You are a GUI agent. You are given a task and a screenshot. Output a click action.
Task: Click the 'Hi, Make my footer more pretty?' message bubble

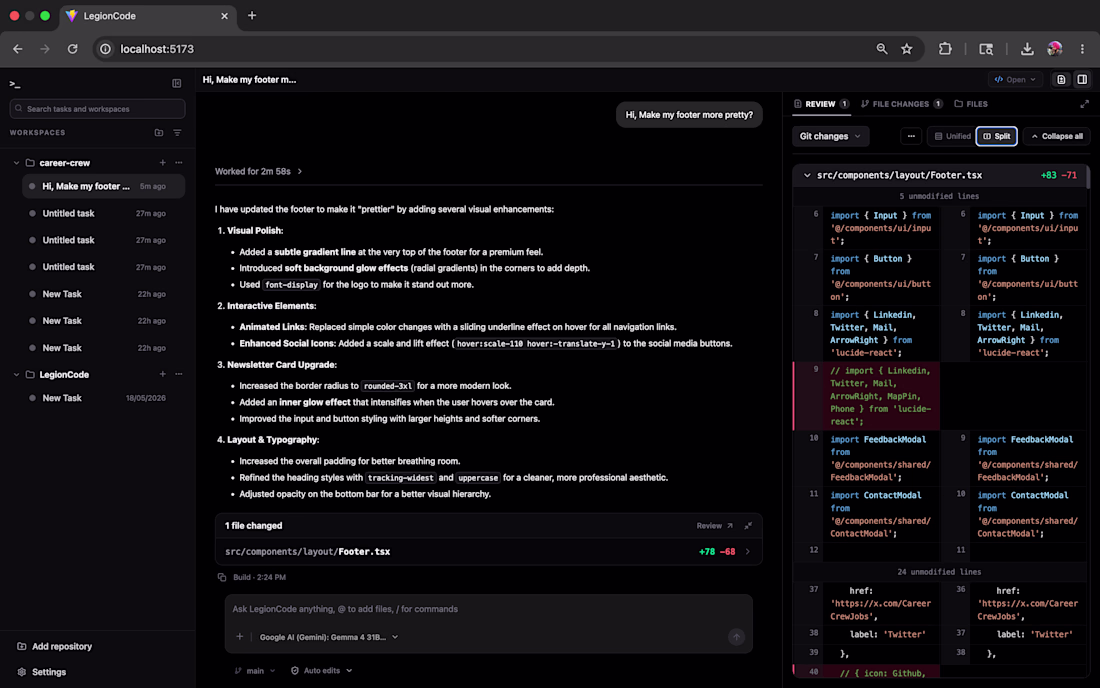(689, 115)
